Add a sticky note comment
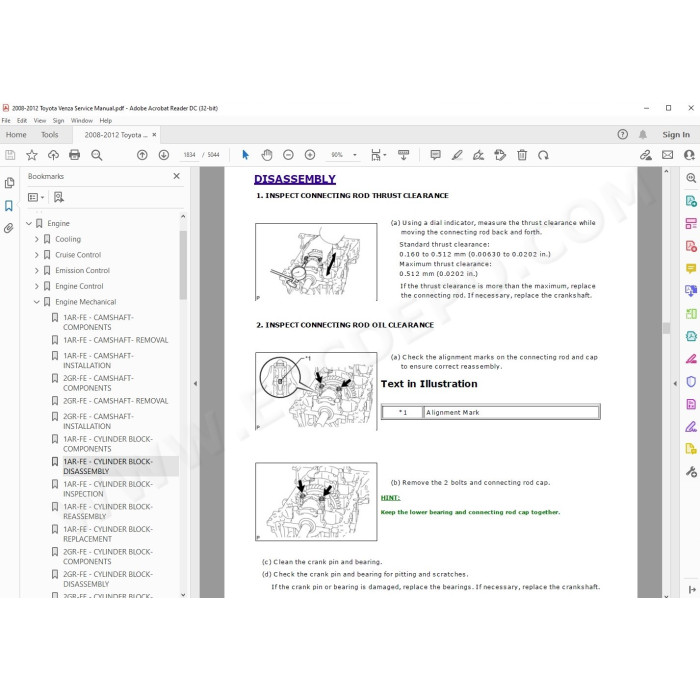 [x=435, y=155]
